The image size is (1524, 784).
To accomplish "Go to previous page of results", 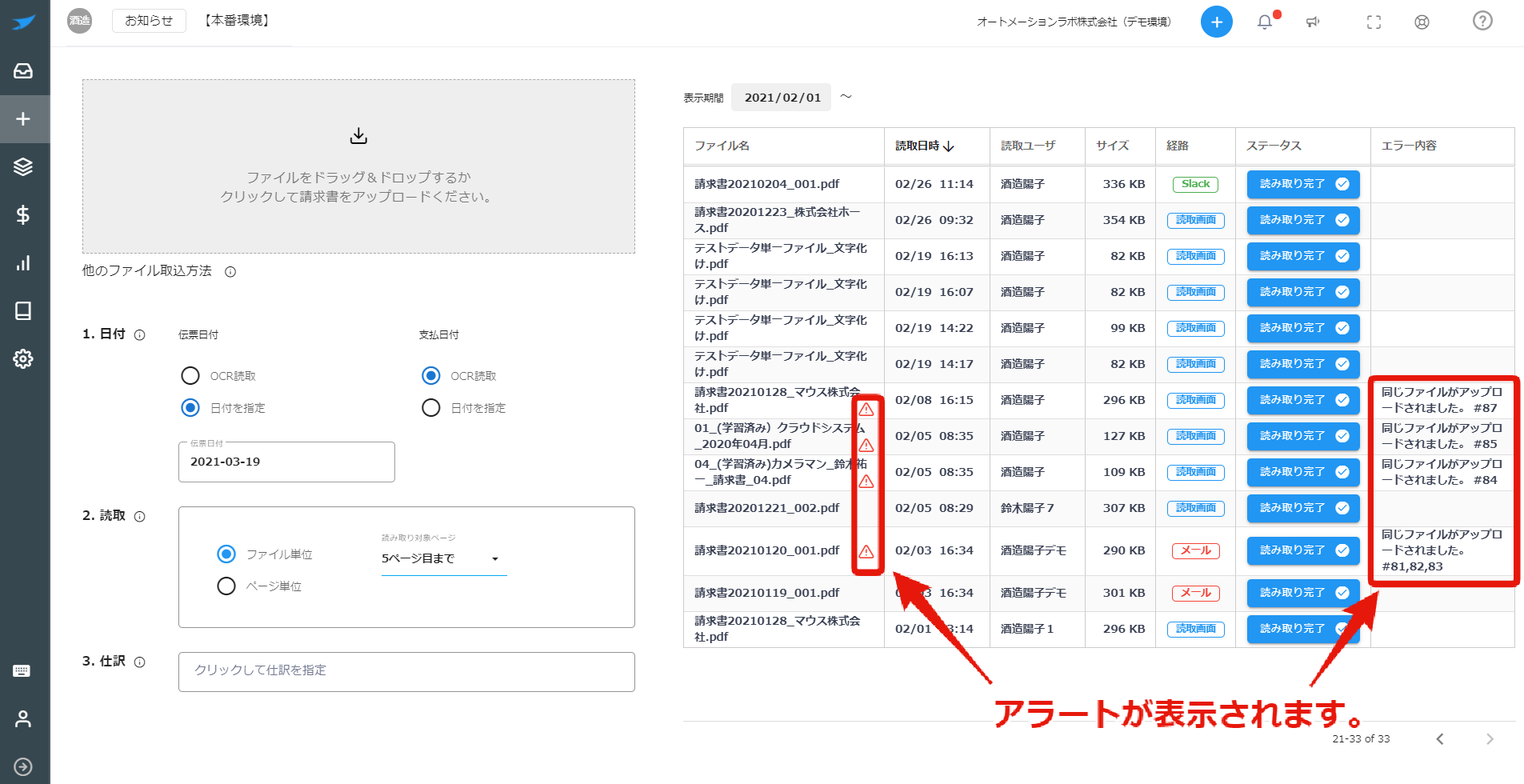I will [1439, 739].
